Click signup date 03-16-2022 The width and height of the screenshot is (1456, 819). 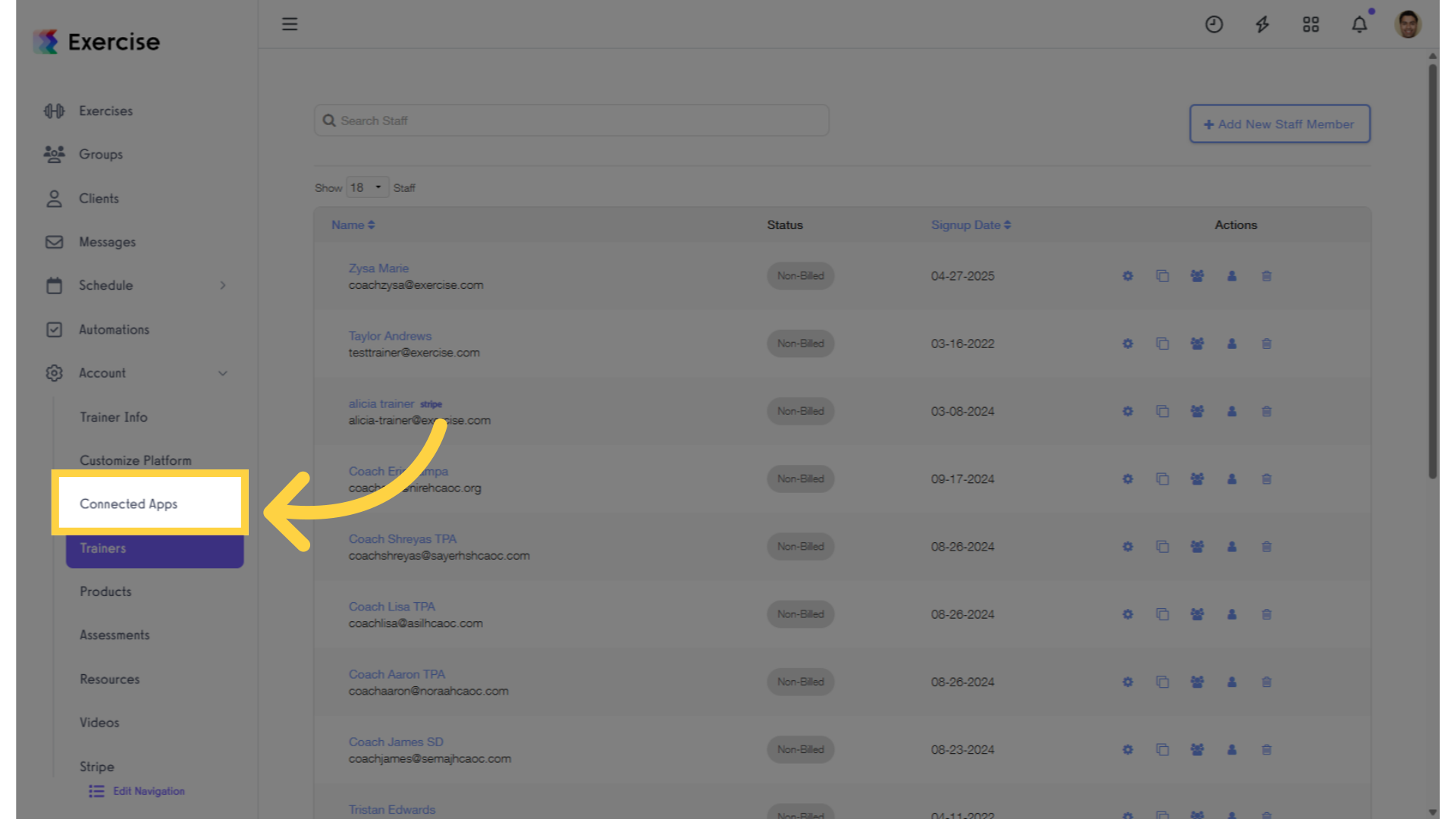962,344
